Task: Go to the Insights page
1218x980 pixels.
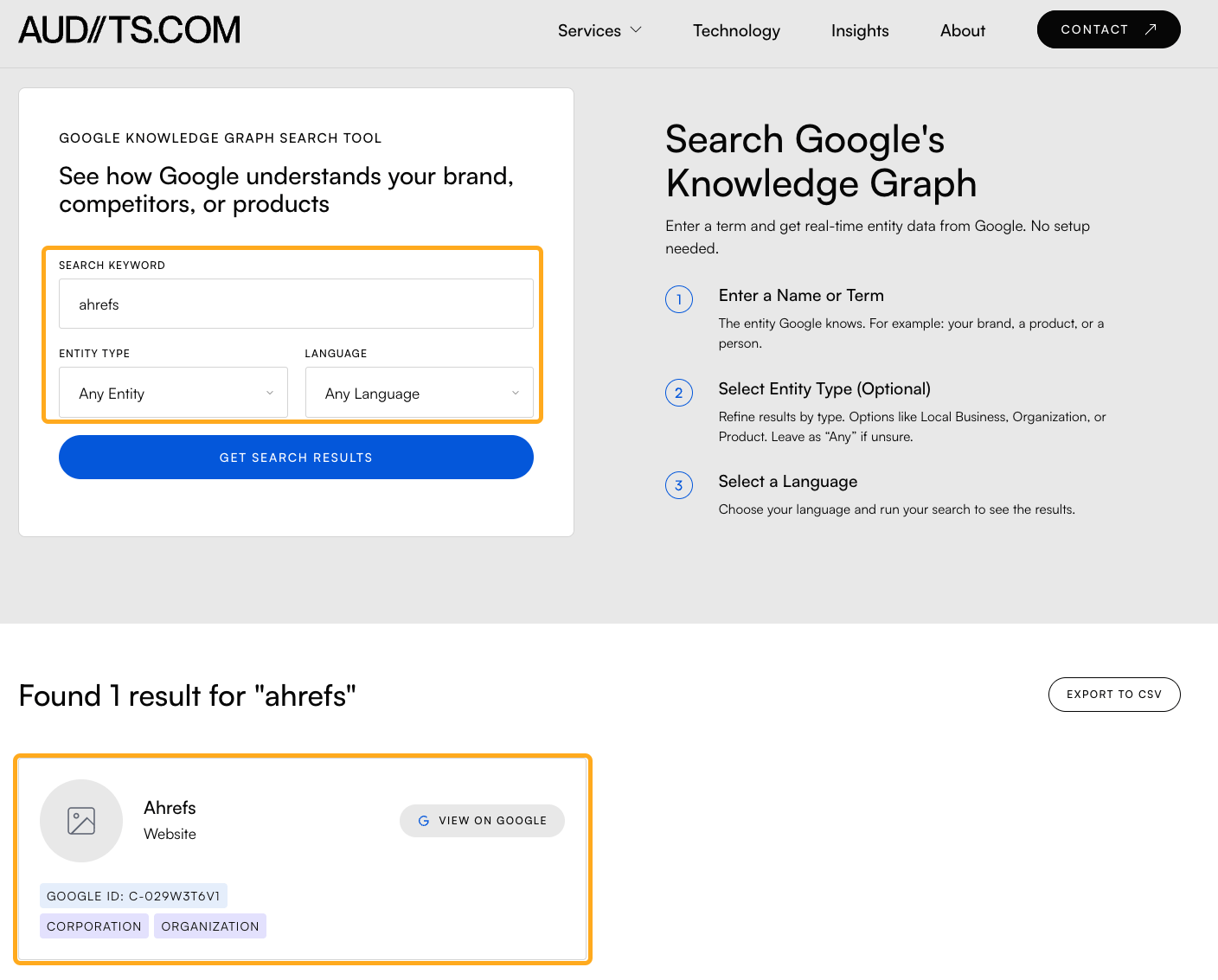Action: [860, 30]
